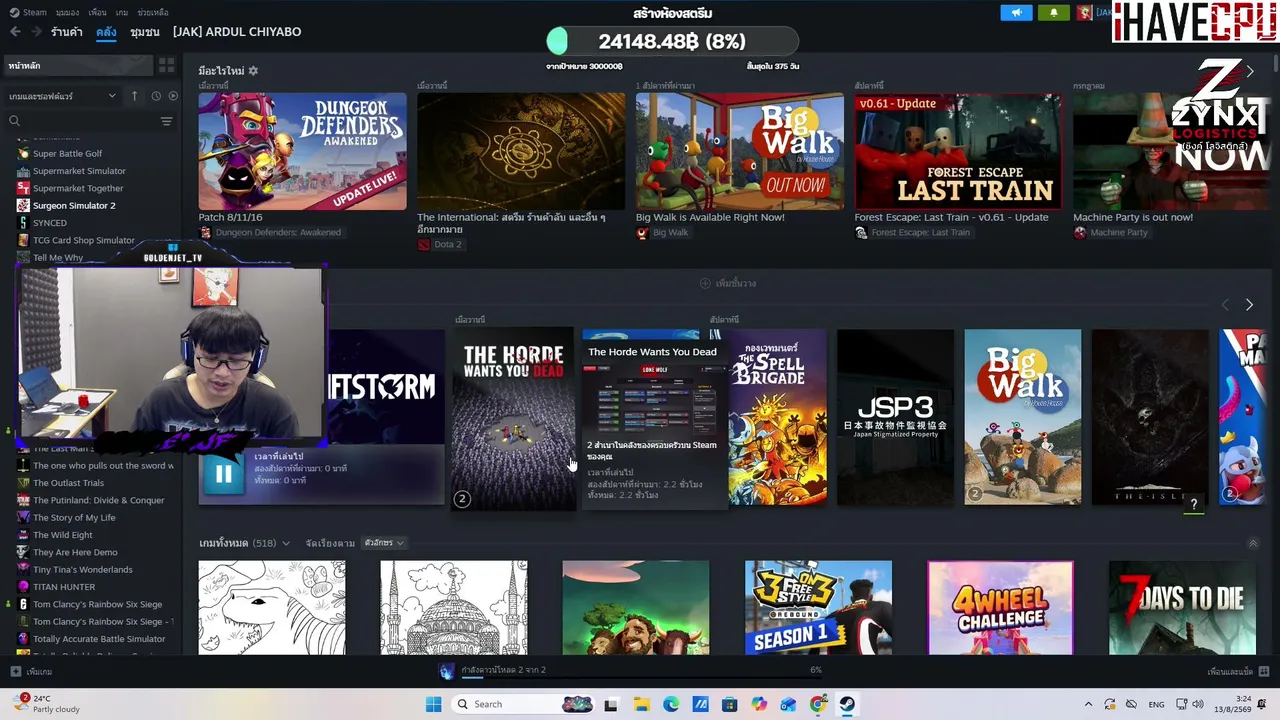Go back with the Steam back arrow
The width and height of the screenshot is (1280, 720).
pos(15,32)
